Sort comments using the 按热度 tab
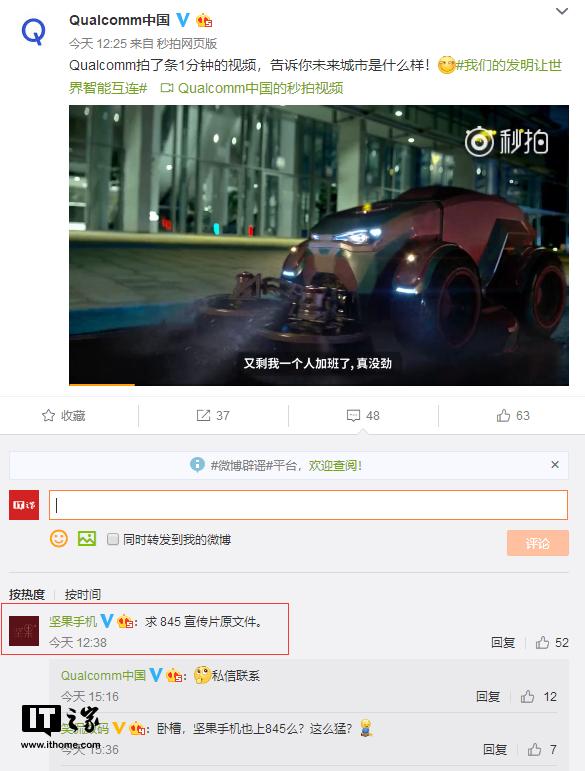Image resolution: width=585 pixels, height=771 pixels. click(x=27, y=594)
